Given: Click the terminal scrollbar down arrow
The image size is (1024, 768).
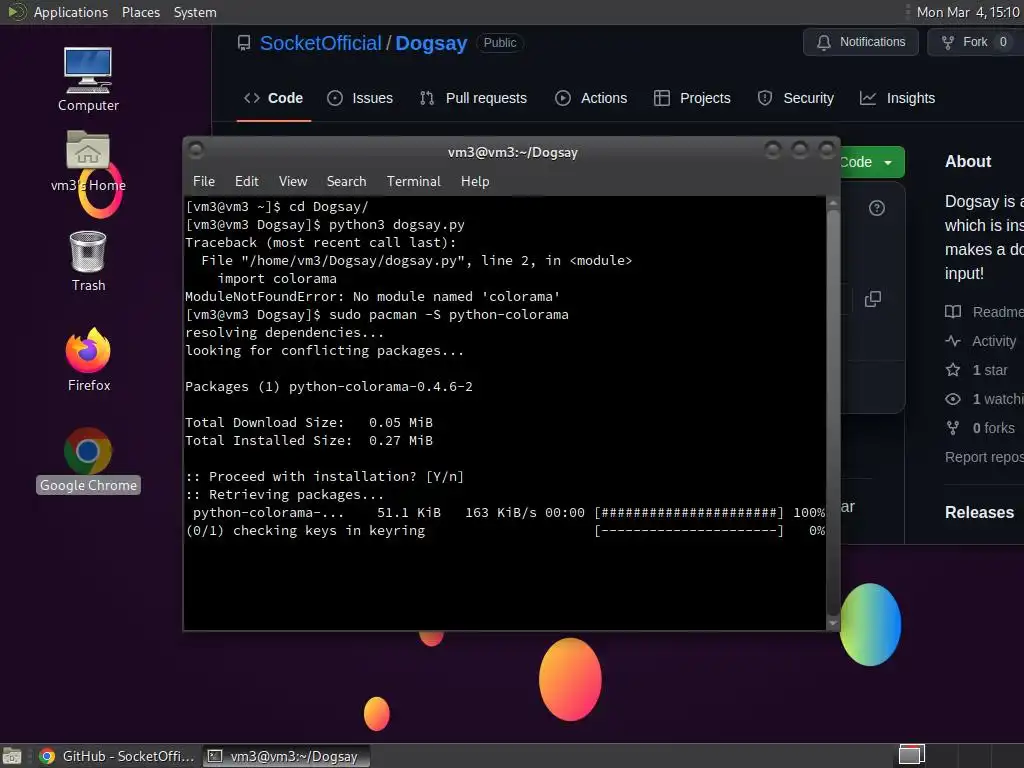Looking at the screenshot, I should coord(833,623).
